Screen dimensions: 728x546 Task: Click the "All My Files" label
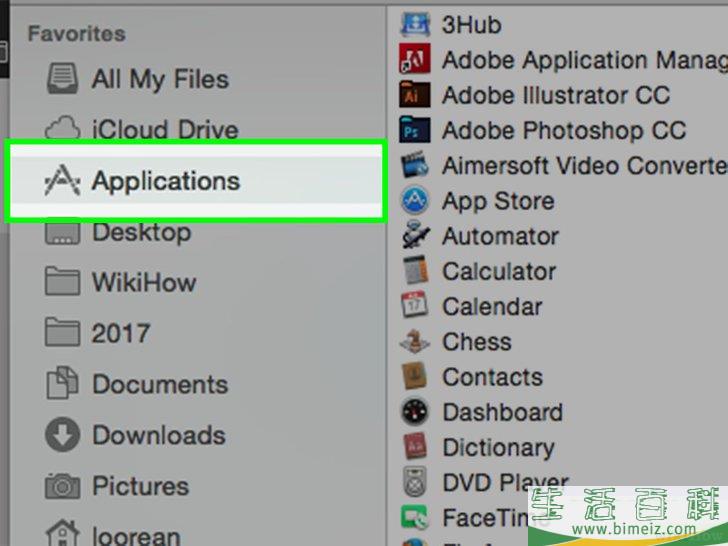point(160,79)
